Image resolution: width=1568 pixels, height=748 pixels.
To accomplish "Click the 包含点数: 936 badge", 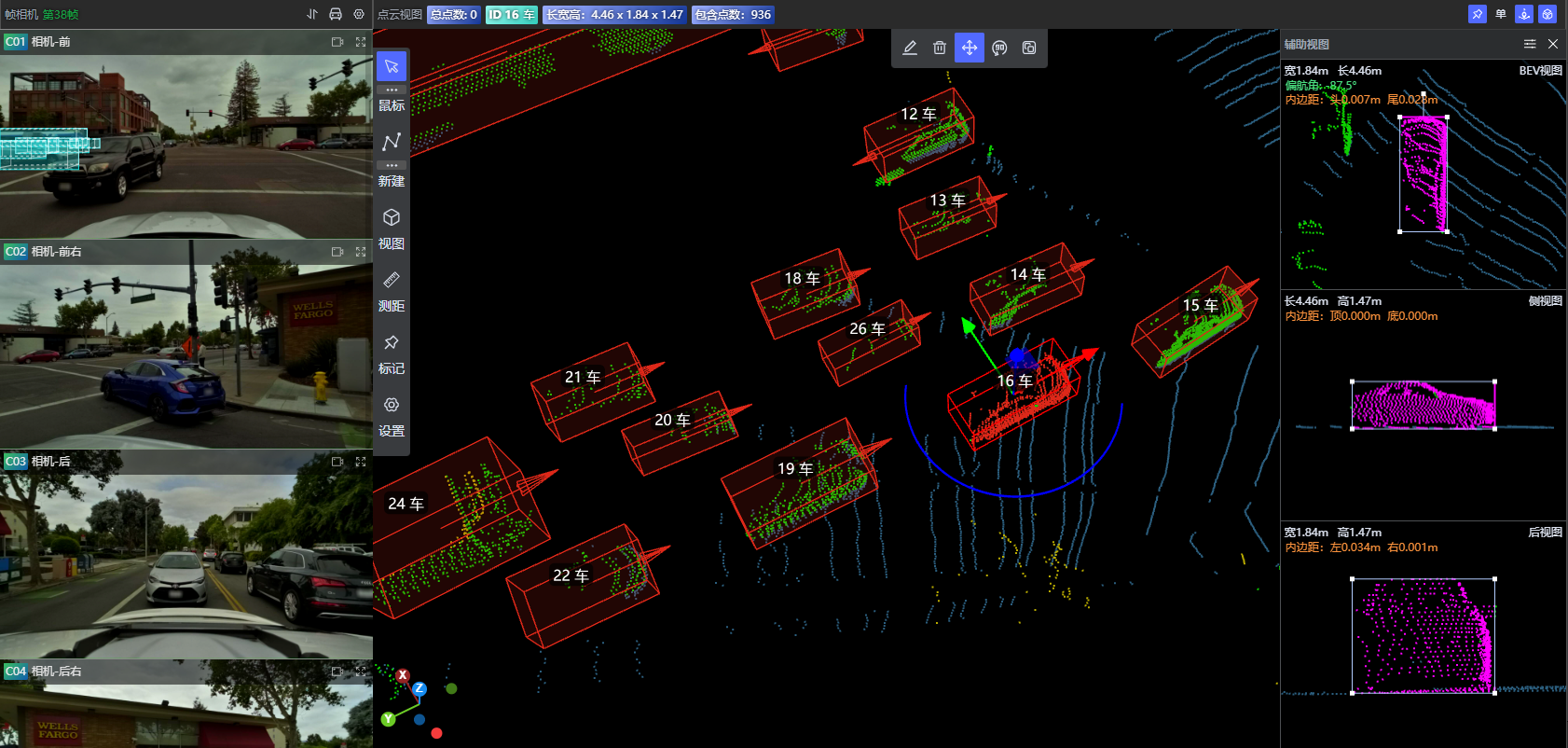I will pos(734,15).
